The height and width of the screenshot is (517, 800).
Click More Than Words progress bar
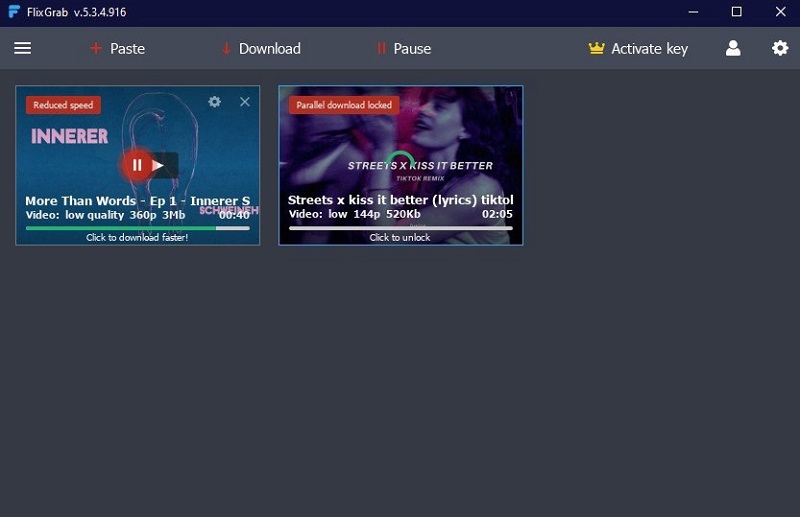point(138,228)
